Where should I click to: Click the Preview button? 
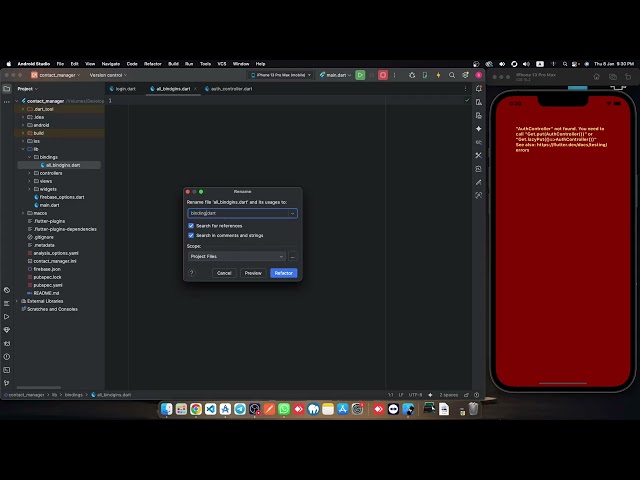point(253,273)
